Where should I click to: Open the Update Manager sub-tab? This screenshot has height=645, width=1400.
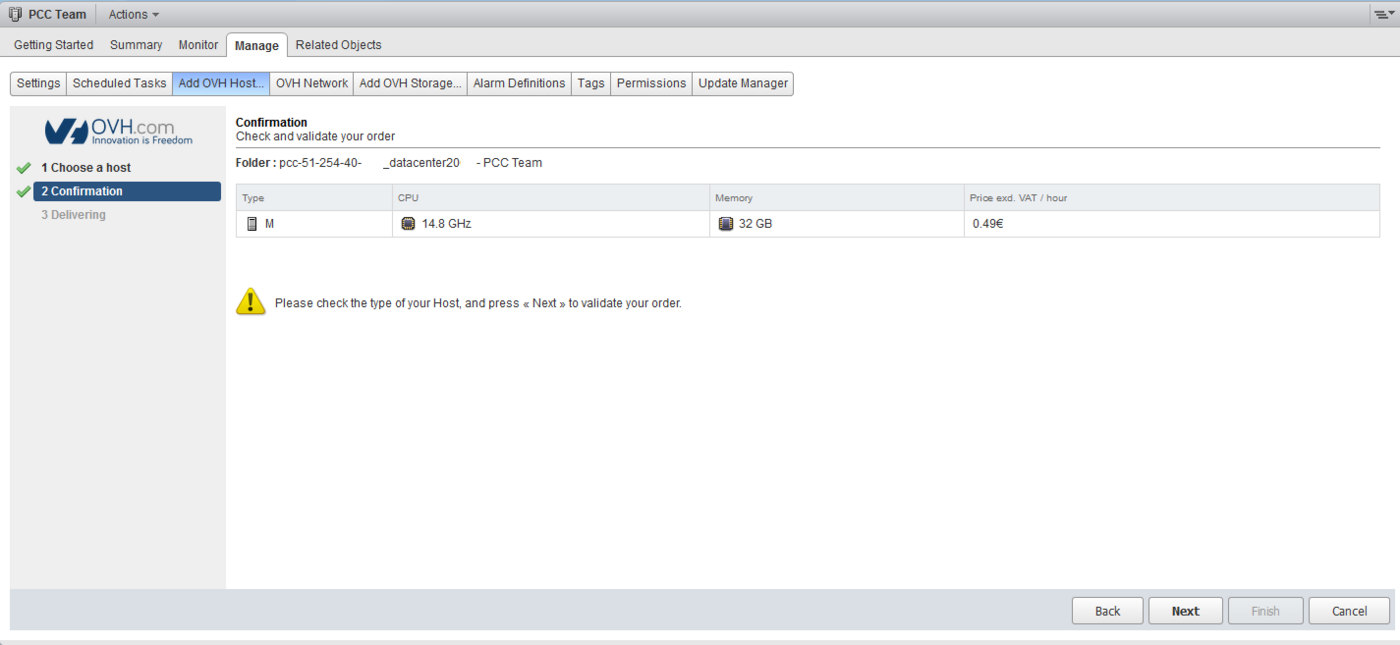743,84
